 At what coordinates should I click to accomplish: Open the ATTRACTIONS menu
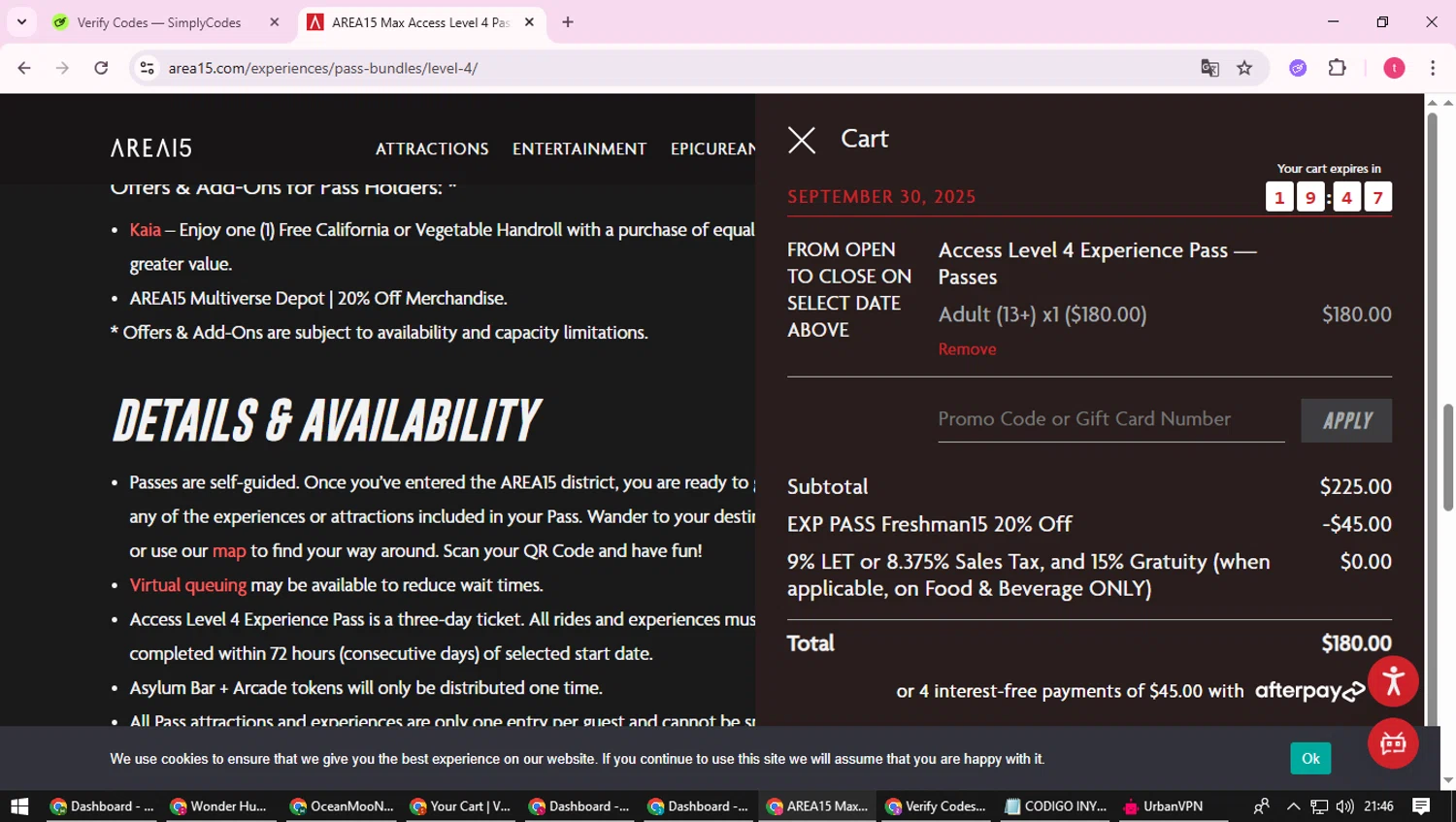click(x=432, y=148)
